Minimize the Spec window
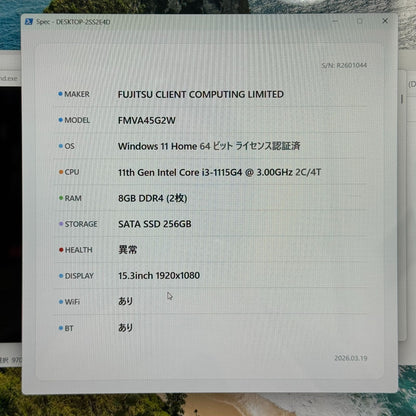Screen dimensions: 416x416 click(x=335, y=21)
